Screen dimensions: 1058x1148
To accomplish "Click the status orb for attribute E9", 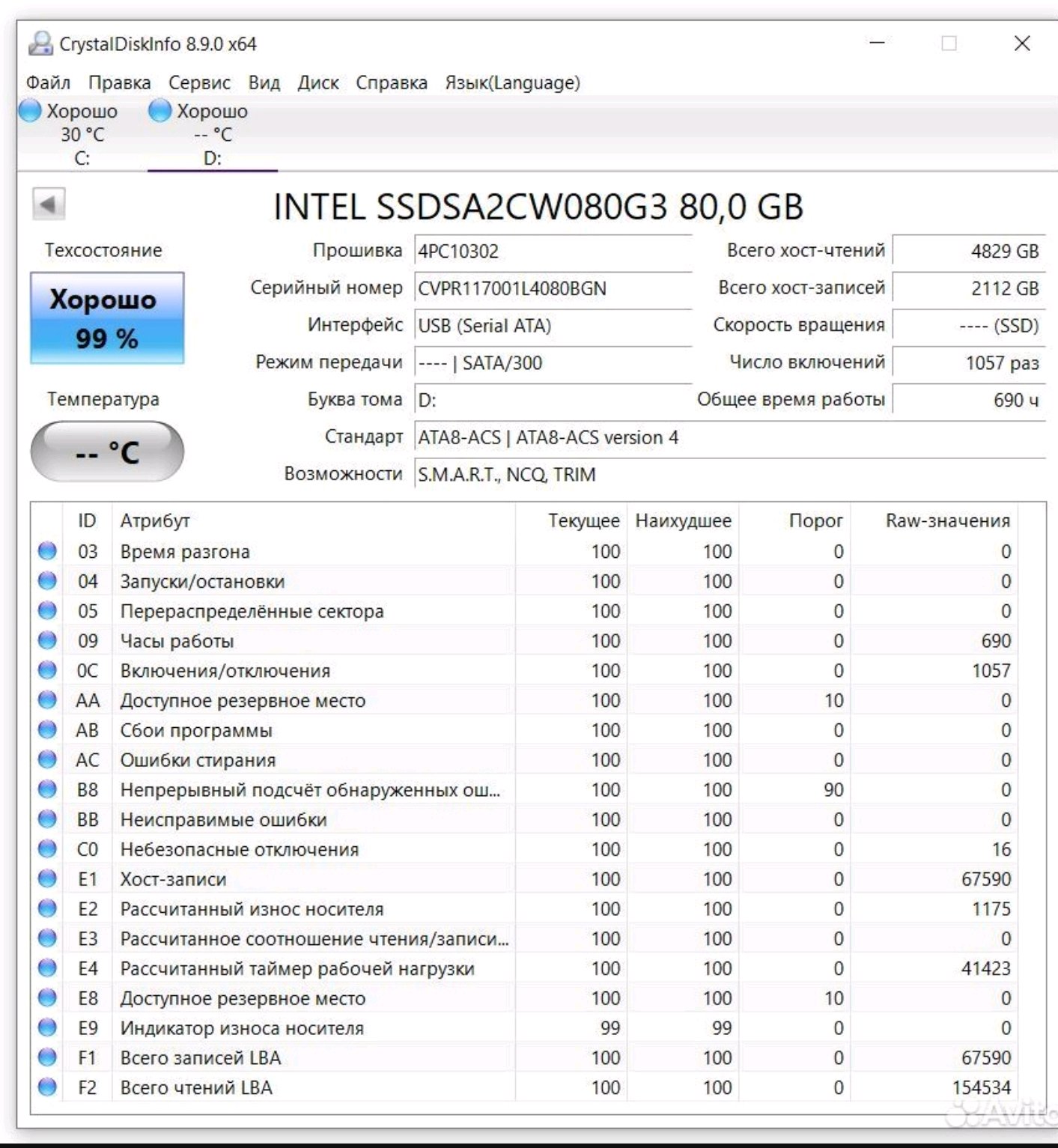I will [47, 1027].
